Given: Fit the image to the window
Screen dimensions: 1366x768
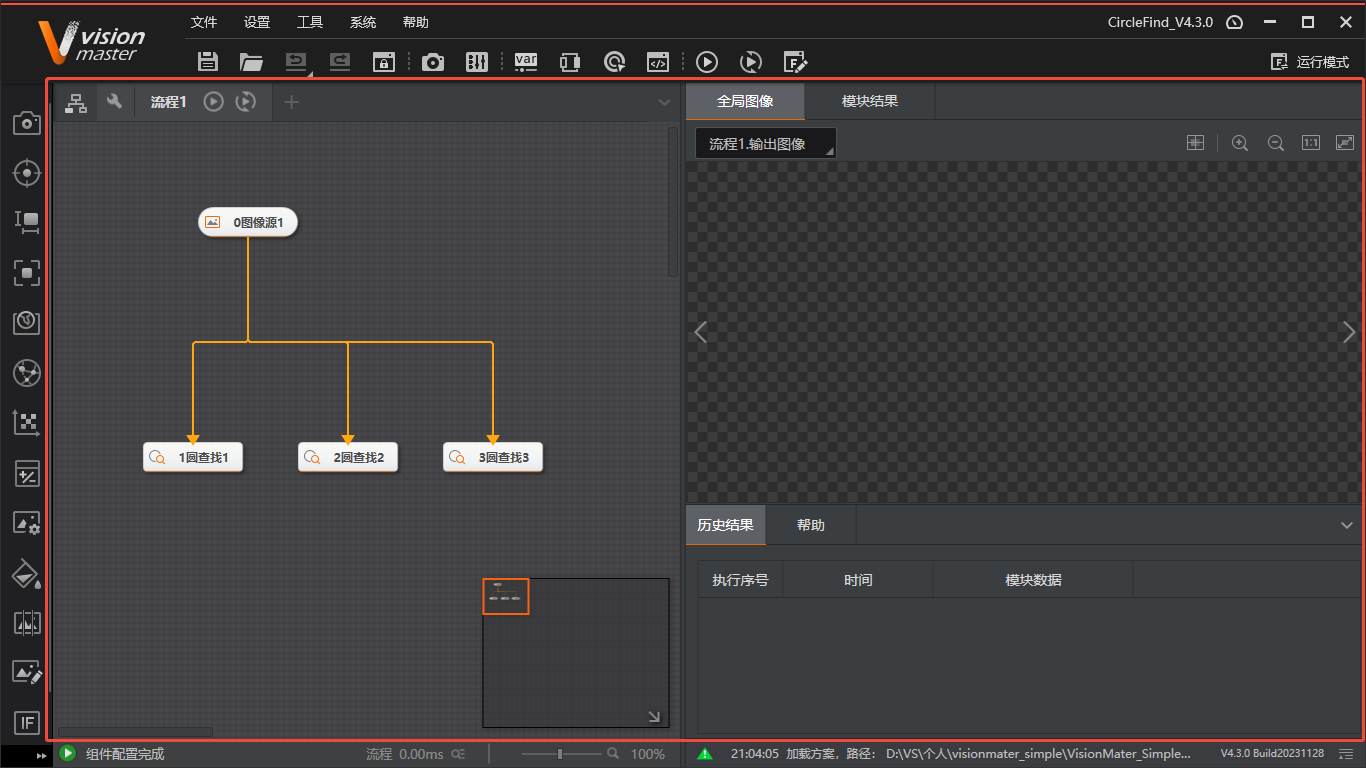Looking at the screenshot, I should (1345, 143).
